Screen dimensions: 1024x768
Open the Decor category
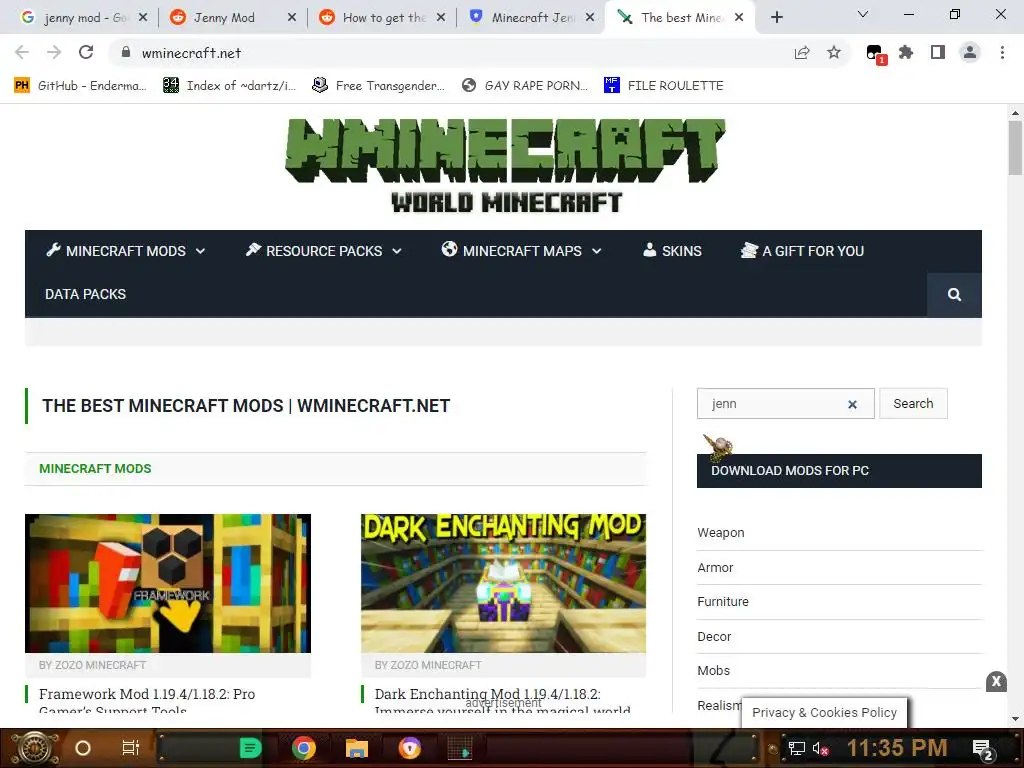[x=714, y=637]
